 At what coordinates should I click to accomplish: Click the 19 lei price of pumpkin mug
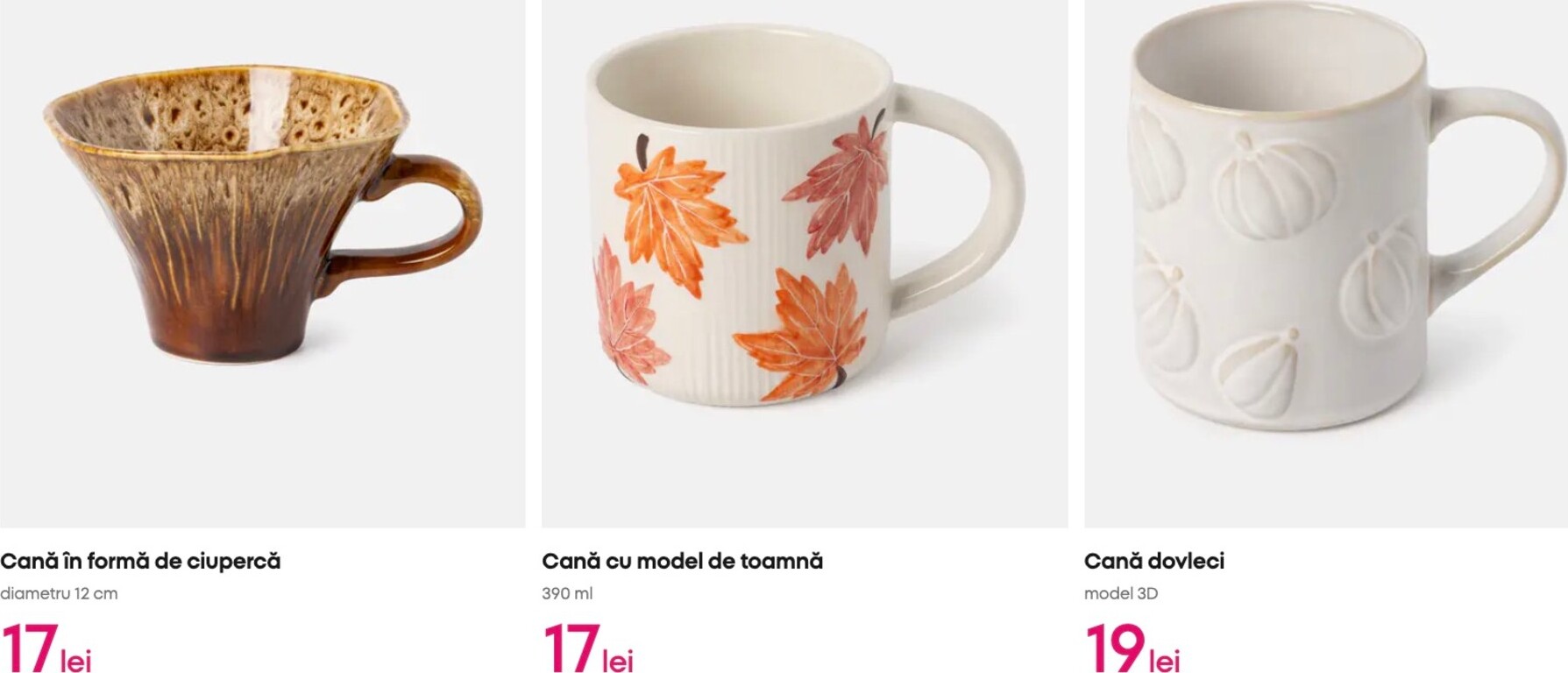1132,648
